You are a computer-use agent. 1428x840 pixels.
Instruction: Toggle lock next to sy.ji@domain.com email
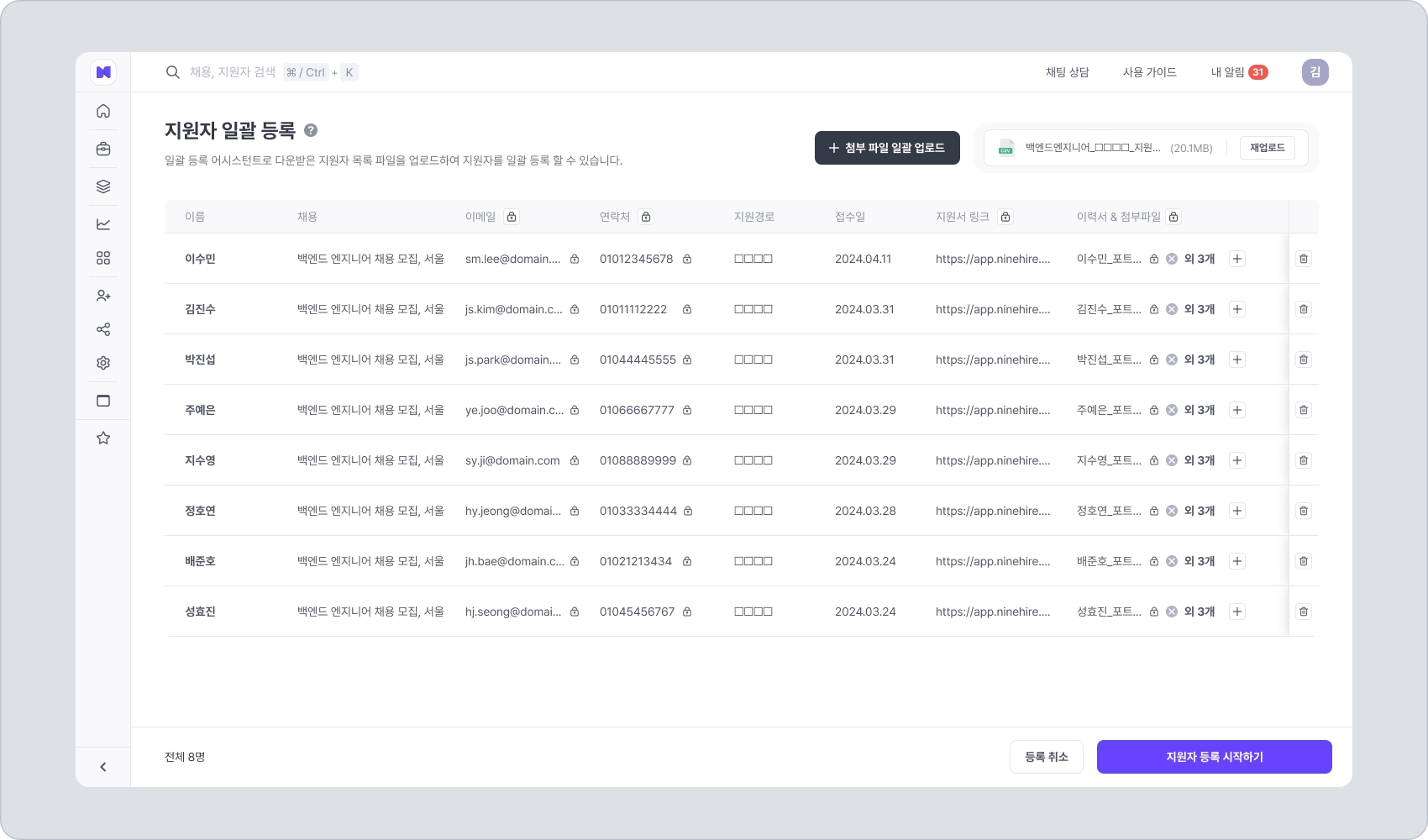(575, 460)
